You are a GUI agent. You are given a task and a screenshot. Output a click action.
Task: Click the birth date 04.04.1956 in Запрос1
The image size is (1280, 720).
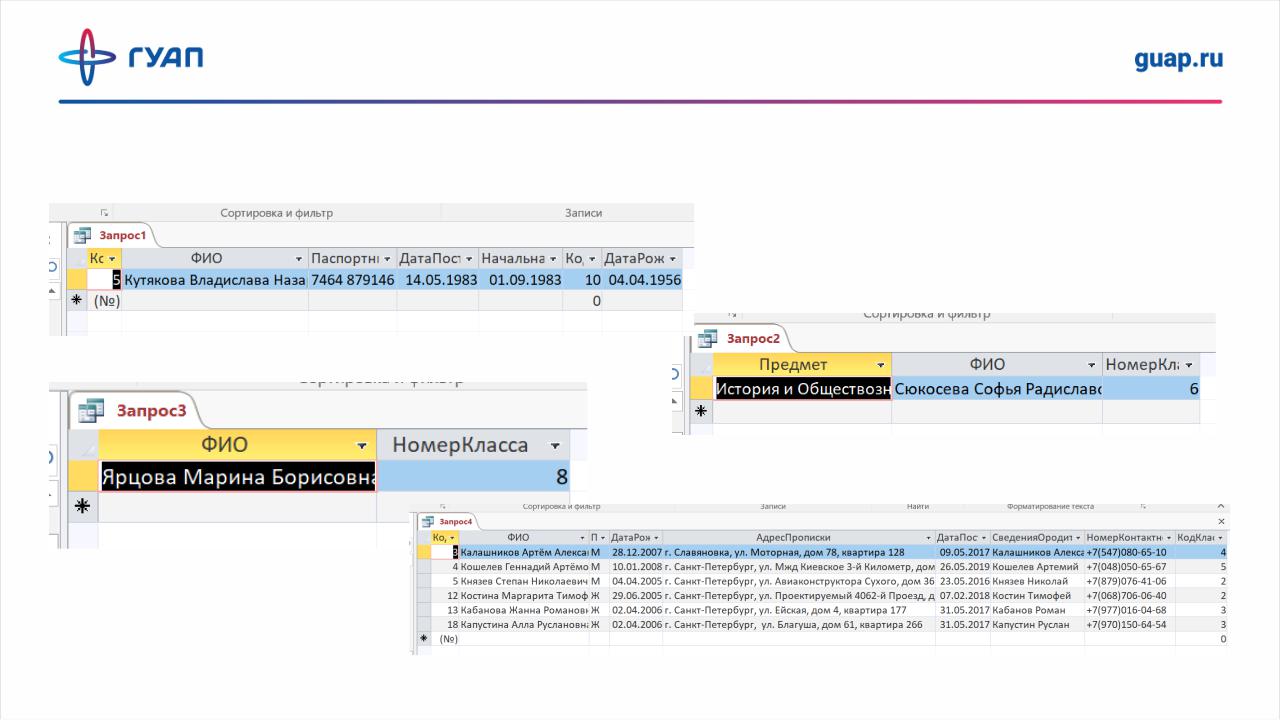[642, 280]
